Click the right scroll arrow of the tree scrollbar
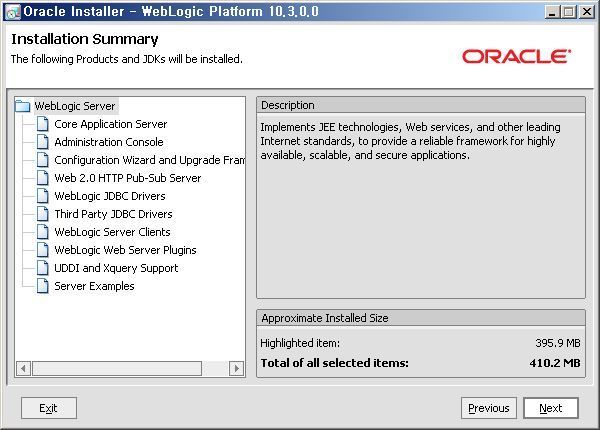Screen dimensions: 600x430 pyautogui.click(x=236, y=368)
